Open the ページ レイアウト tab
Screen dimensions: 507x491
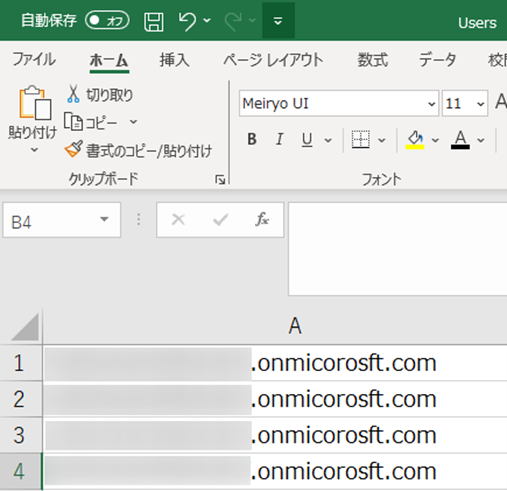click(273, 60)
